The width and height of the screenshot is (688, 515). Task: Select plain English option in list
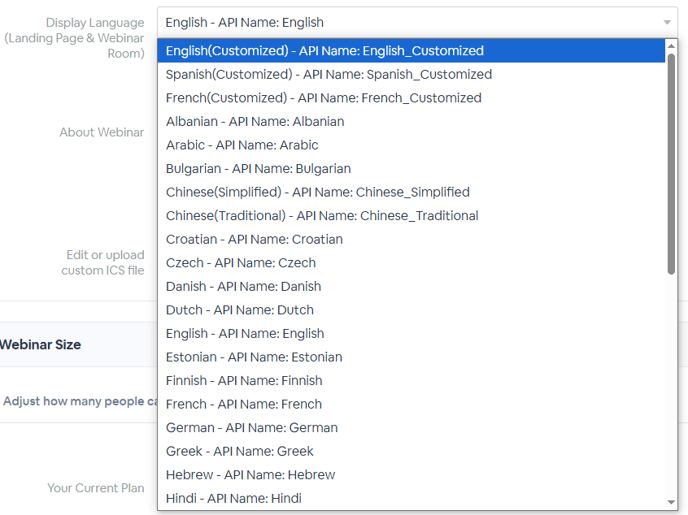click(411, 333)
